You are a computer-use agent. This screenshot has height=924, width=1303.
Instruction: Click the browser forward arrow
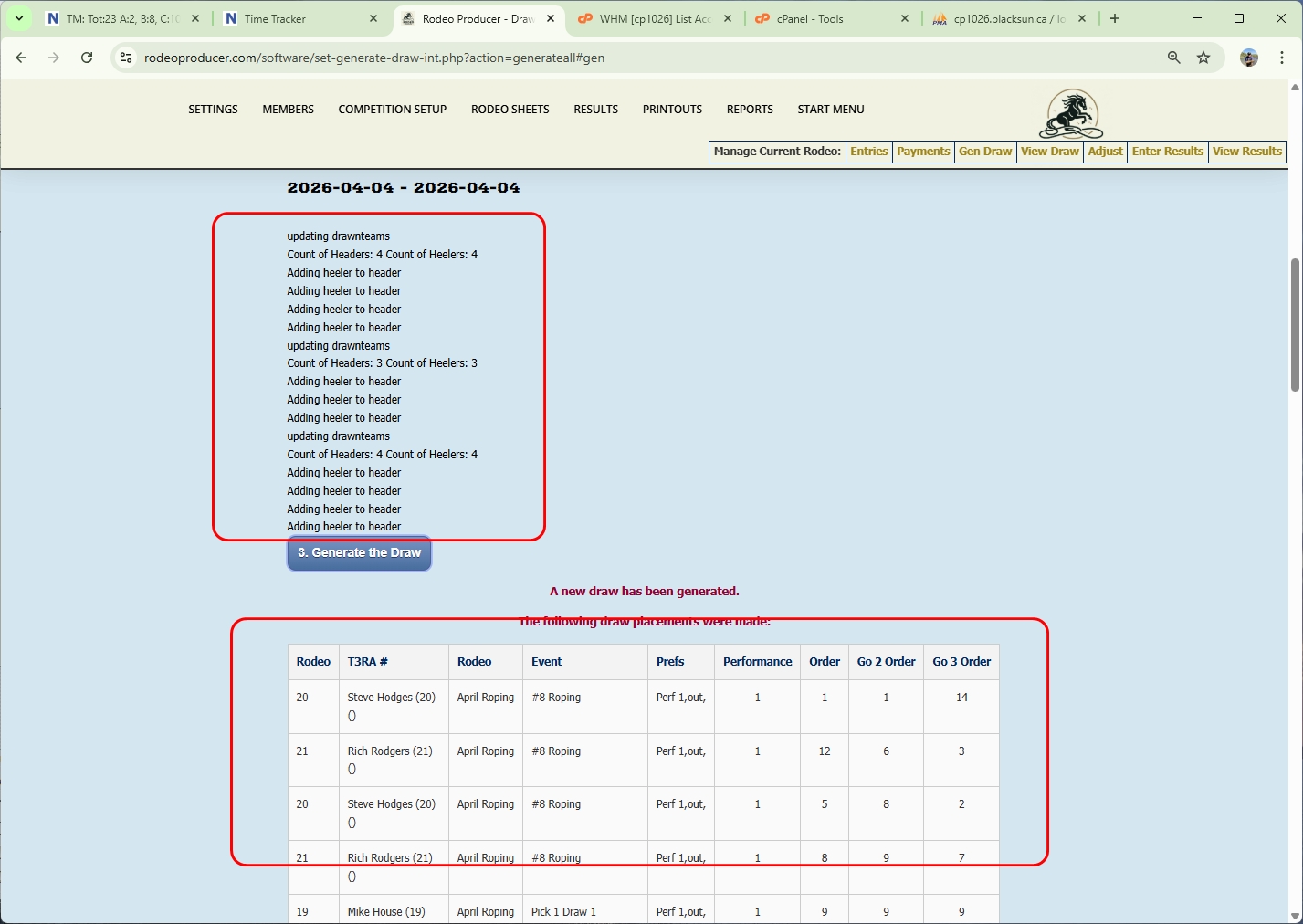[x=54, y=58]
